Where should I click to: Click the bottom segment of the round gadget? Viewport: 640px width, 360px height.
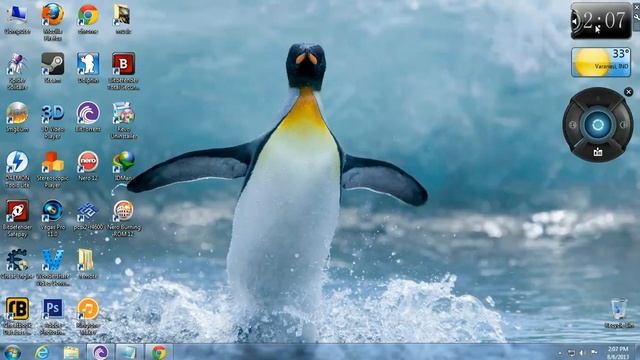click(x=598, y=152)
